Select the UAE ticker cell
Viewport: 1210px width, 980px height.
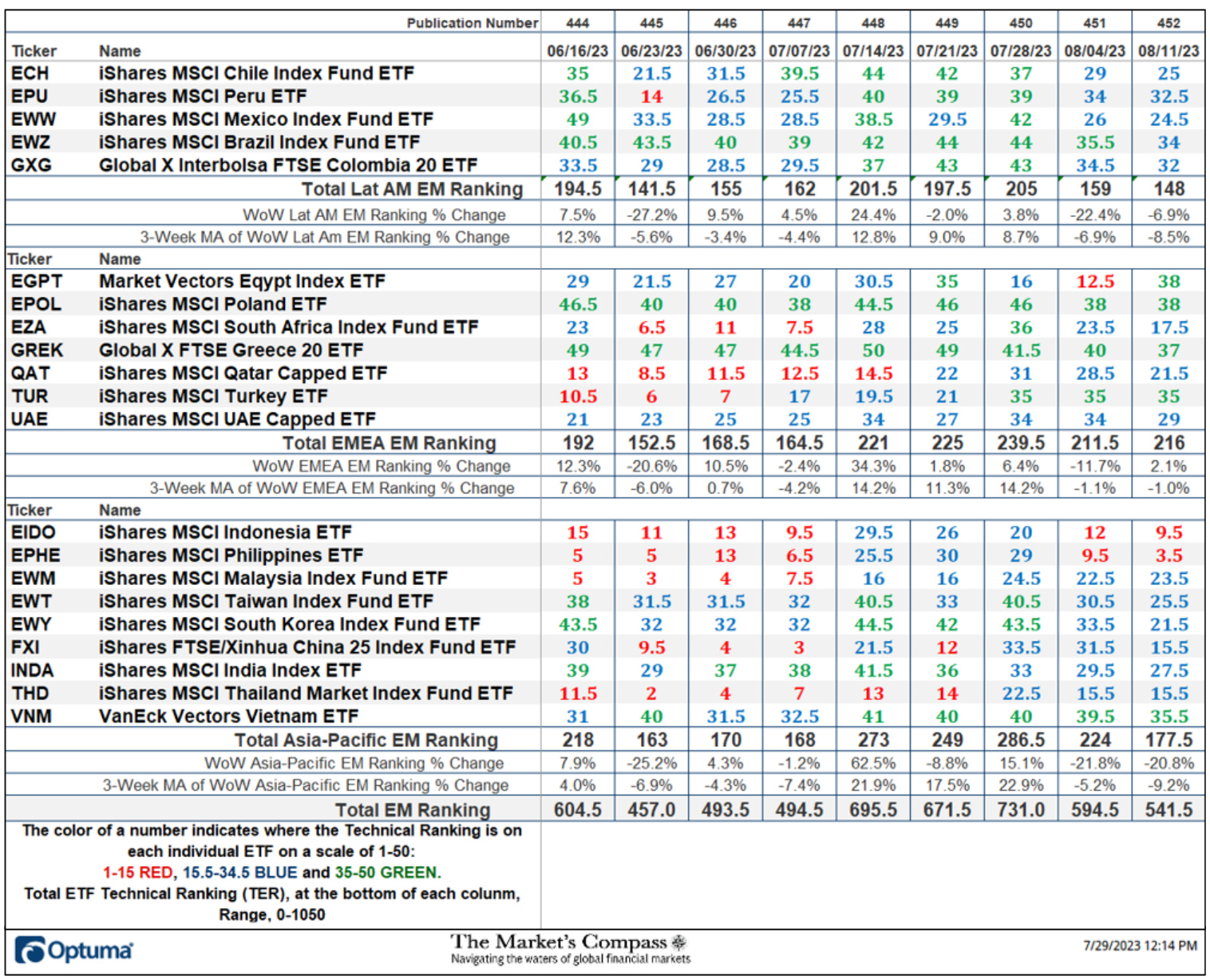[x=30, y=420]
